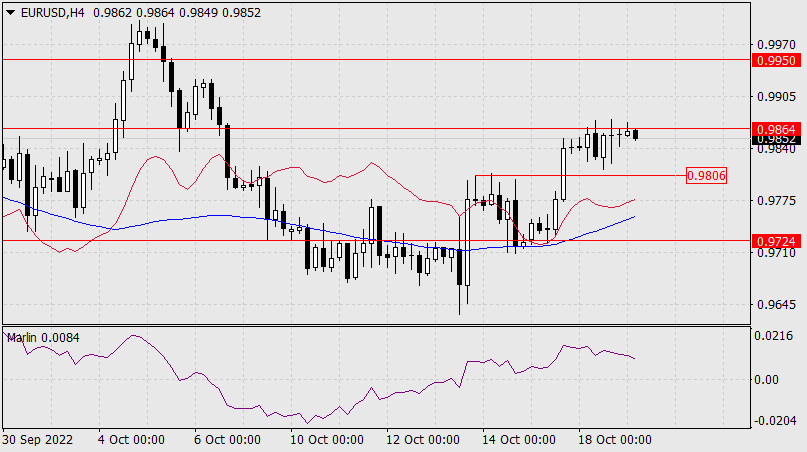The image size is (807, 452).
Task: Select the 30 Sep 2022 date label
Action: tap(36, 440)
